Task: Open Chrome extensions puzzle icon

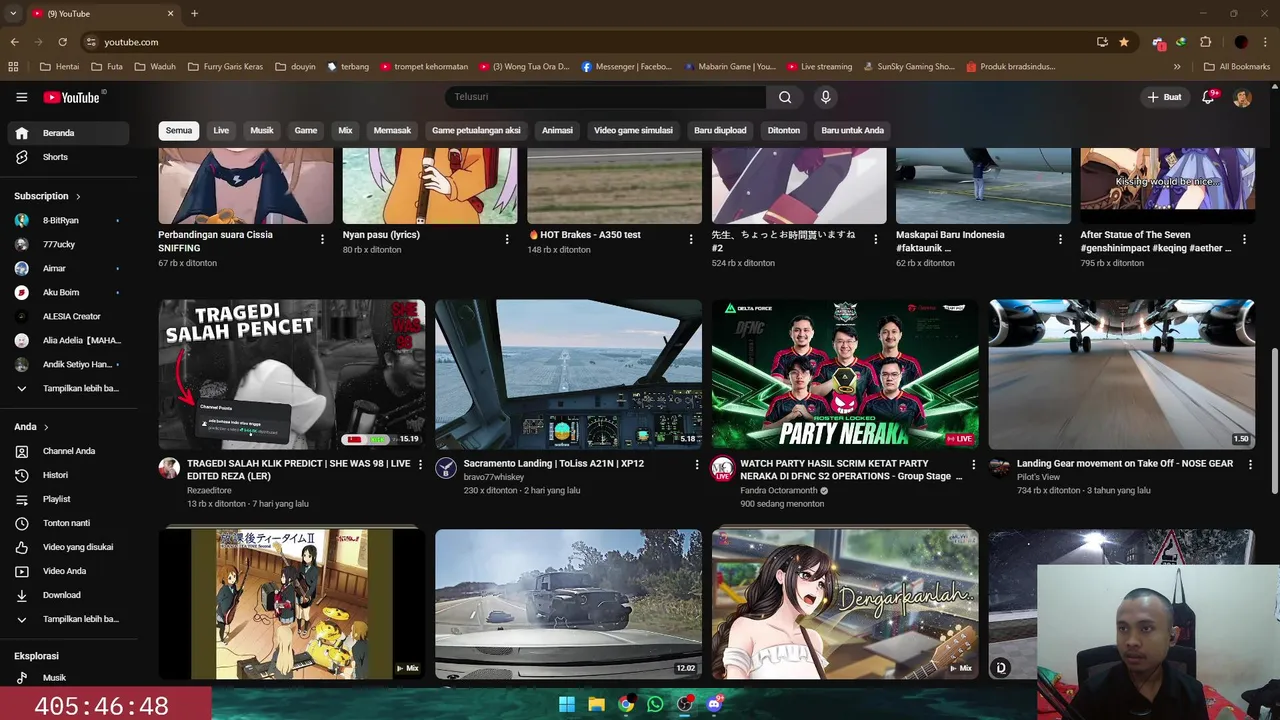Action: tap(1205, 42)
